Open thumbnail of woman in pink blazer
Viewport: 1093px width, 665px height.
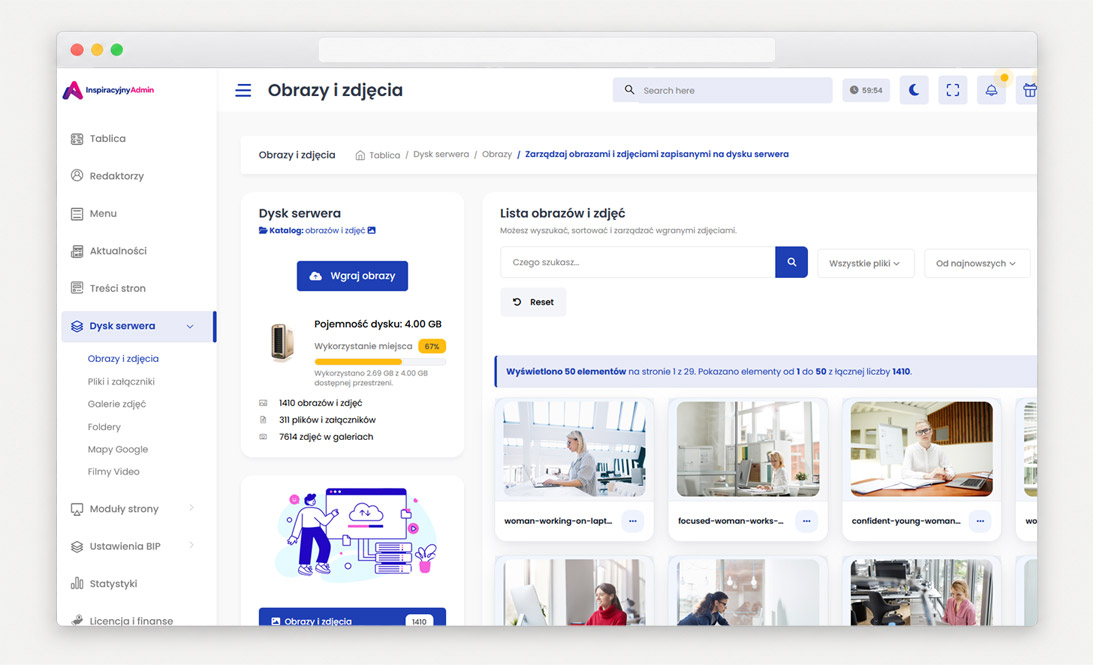coord(922,592)
